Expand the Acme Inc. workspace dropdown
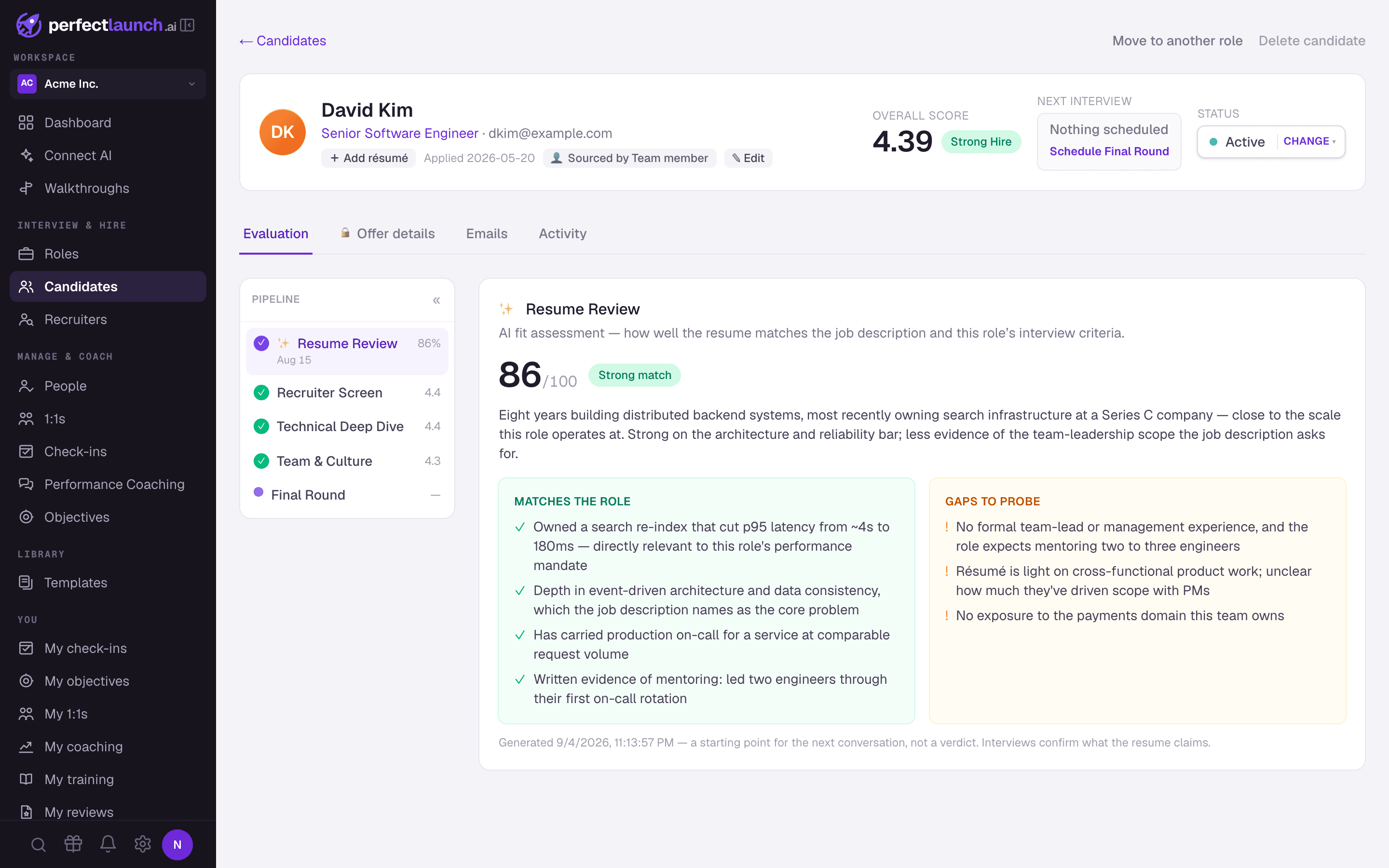The image size is (1389, 868). tap(108, 84)
